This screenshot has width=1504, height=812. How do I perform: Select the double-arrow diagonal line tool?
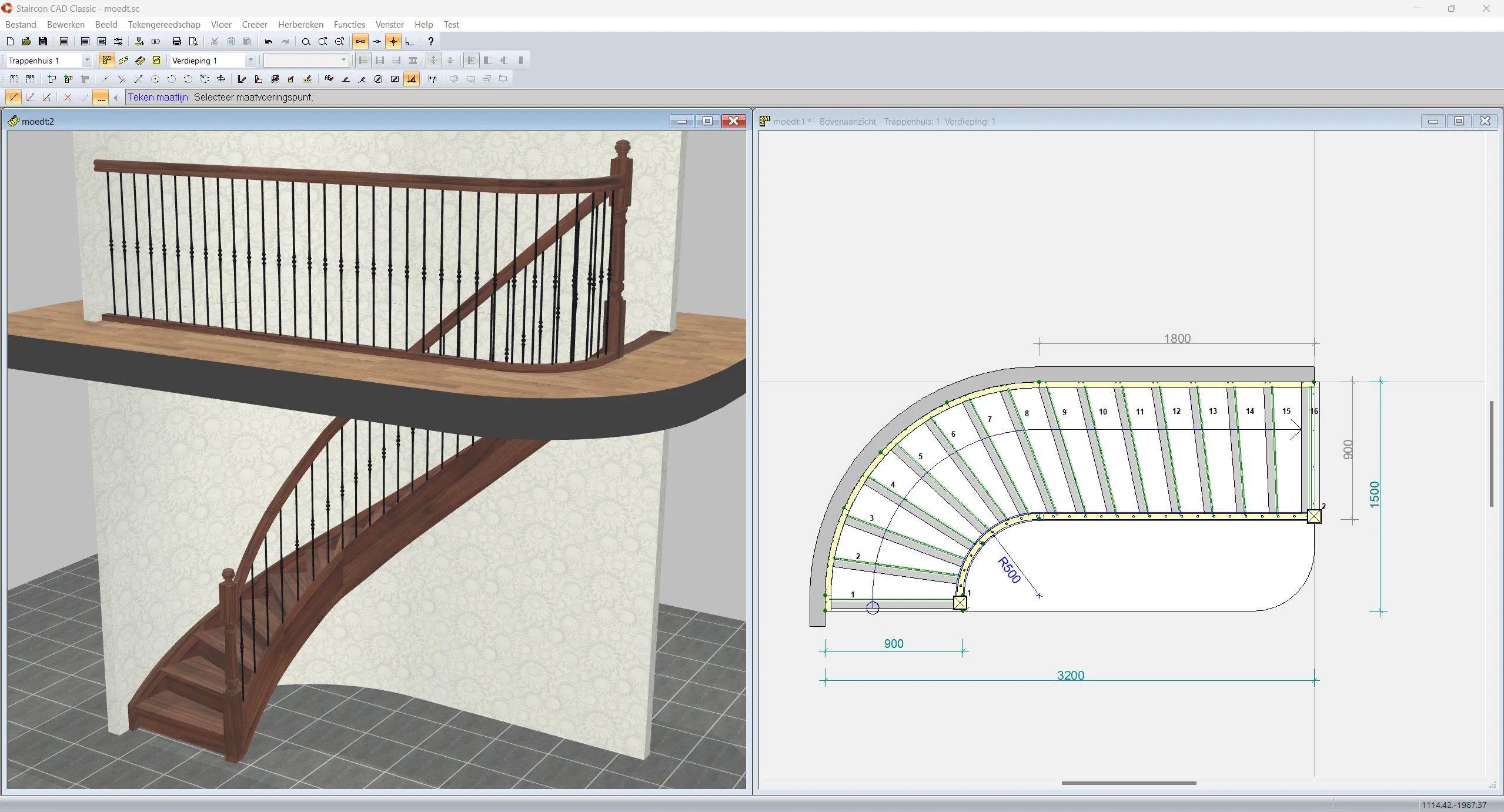click(x=138, y=79)
